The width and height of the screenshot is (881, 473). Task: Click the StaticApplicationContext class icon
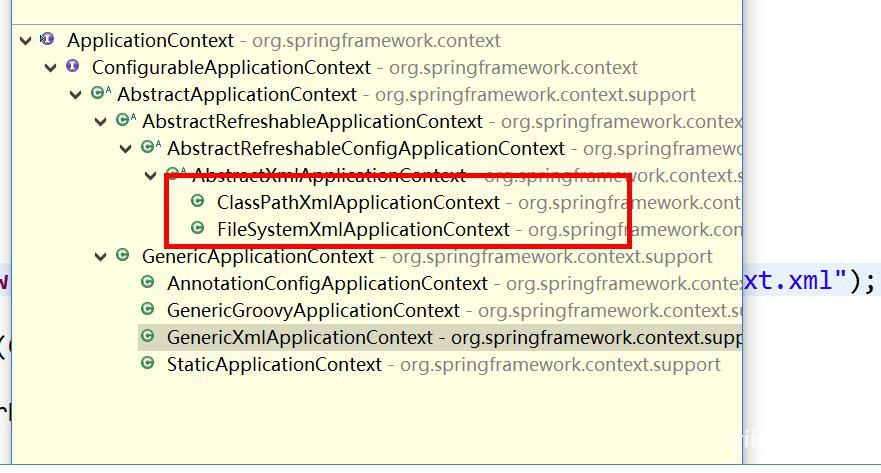point(147,363)
